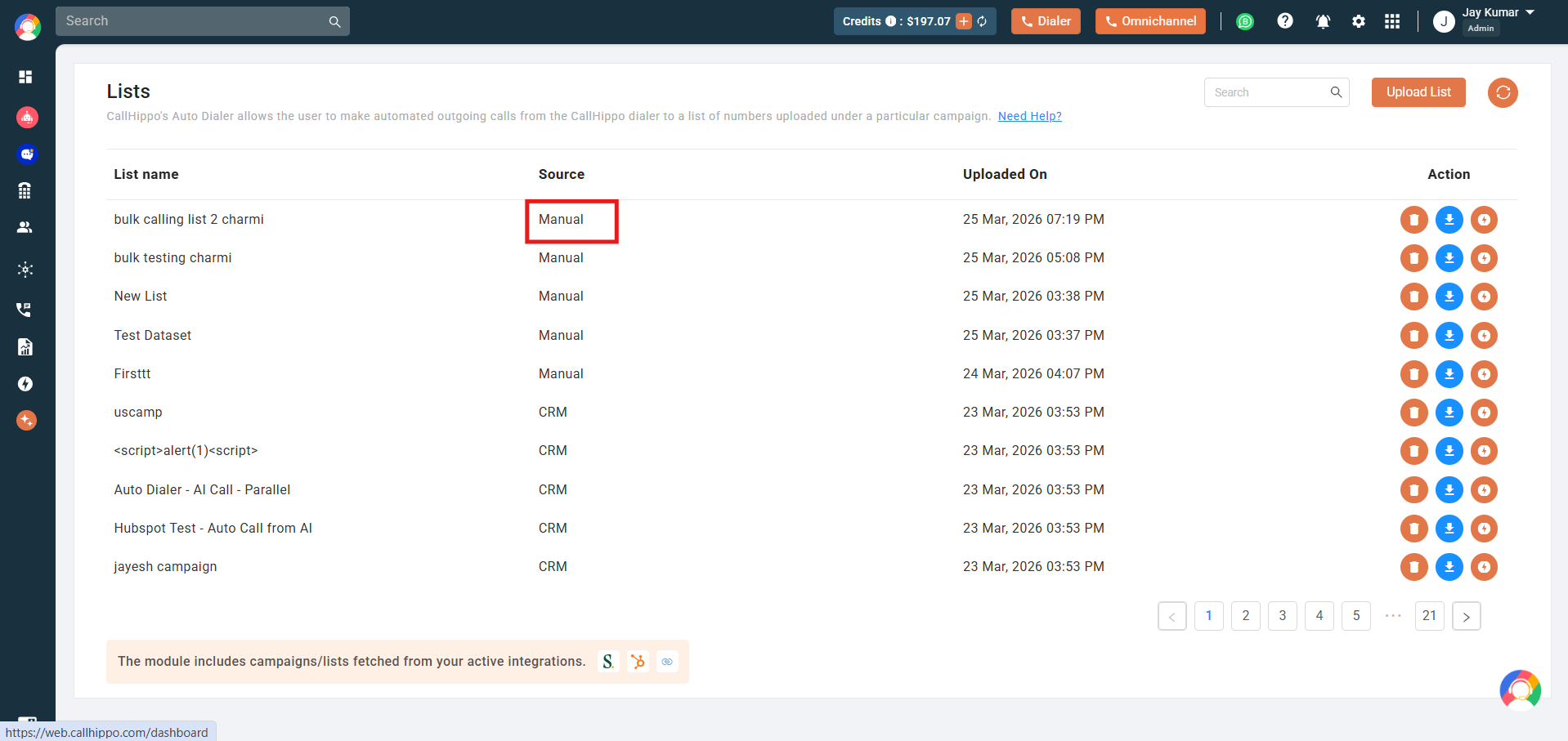
Task: Open the help question mark icon
Action: [x=1285, y=21]
